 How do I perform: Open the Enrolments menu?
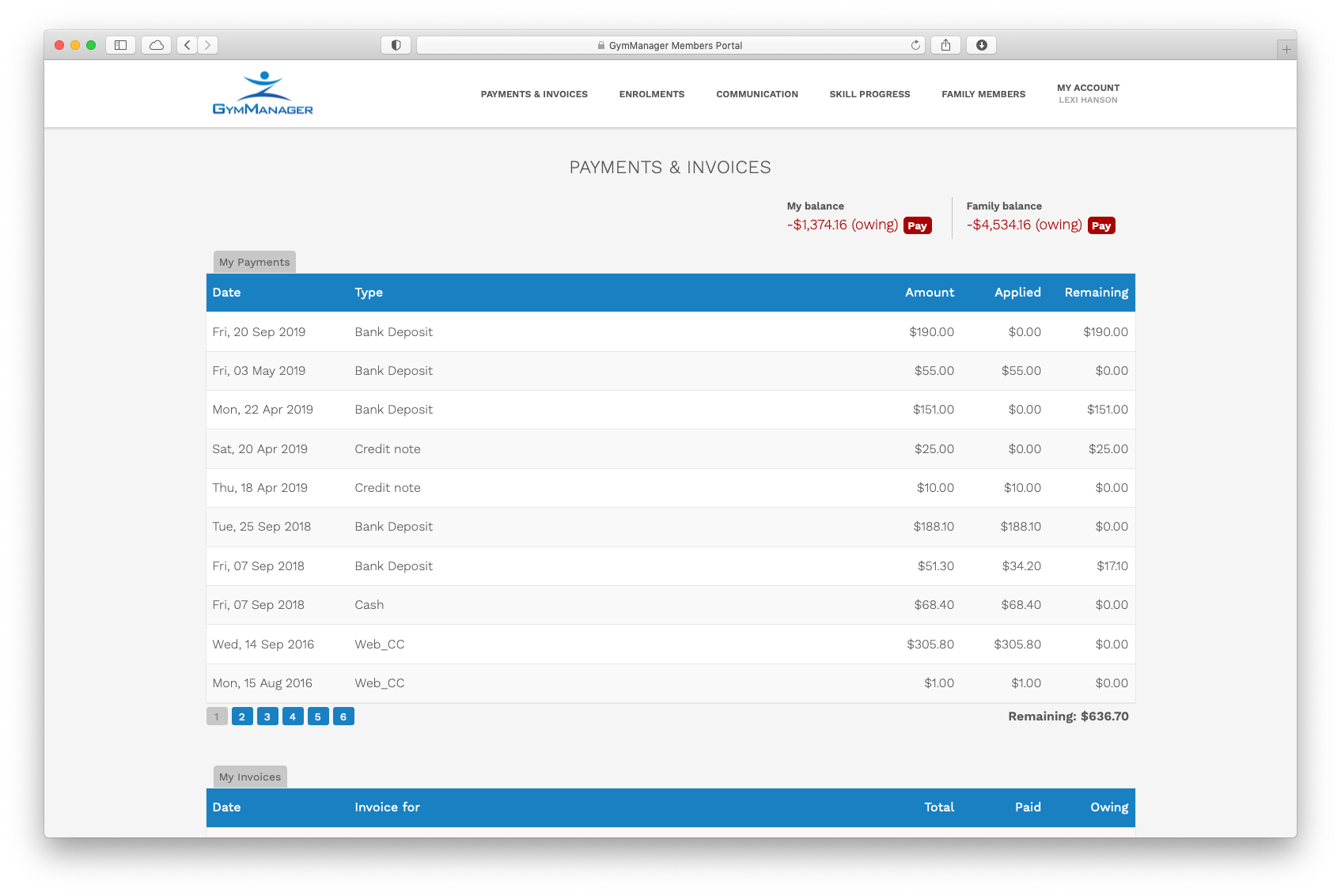652,94
